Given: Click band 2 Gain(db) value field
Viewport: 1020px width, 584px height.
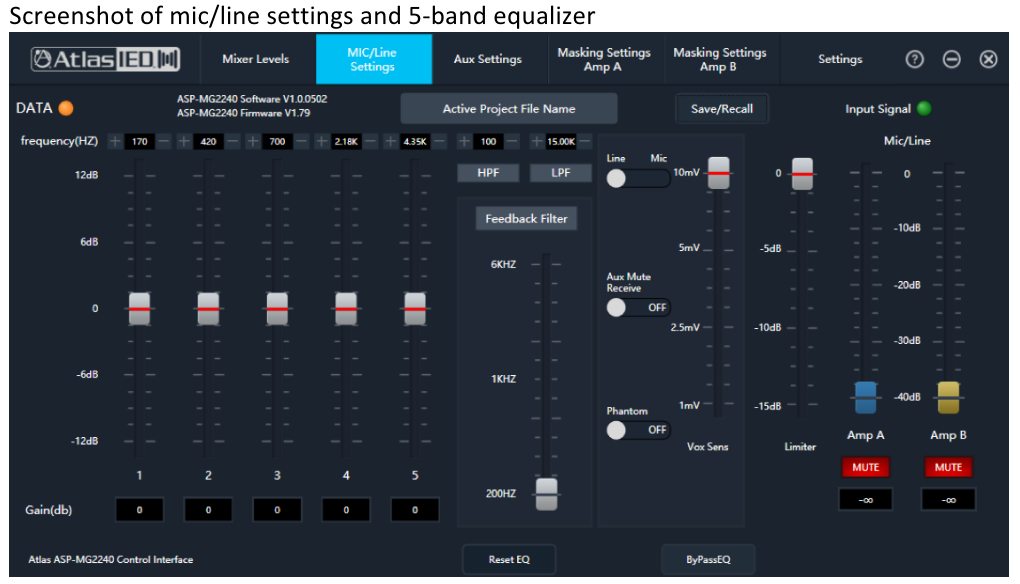Looking at the screenshot, I should 208,510.
